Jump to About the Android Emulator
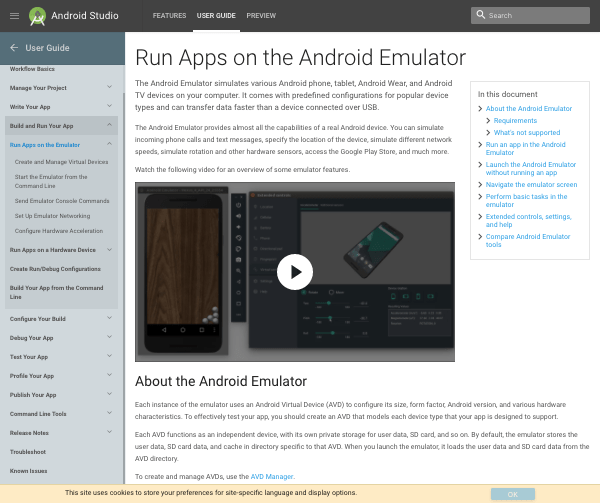Screen dimensions: 600x503 (528, 109)
